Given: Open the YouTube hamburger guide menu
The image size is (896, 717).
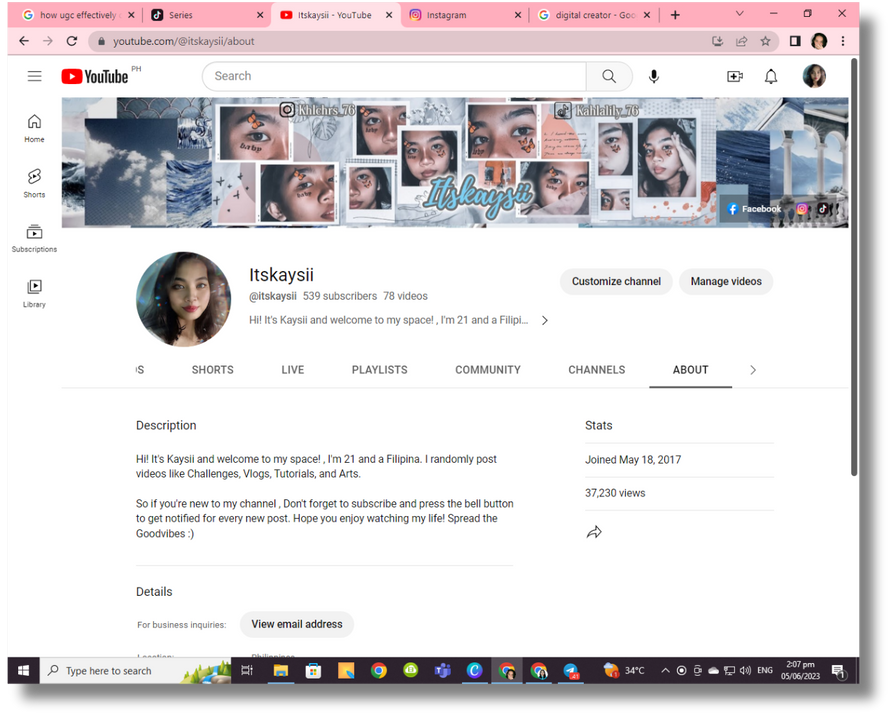Looking at the screenshot, I should (x=34, y=76).
